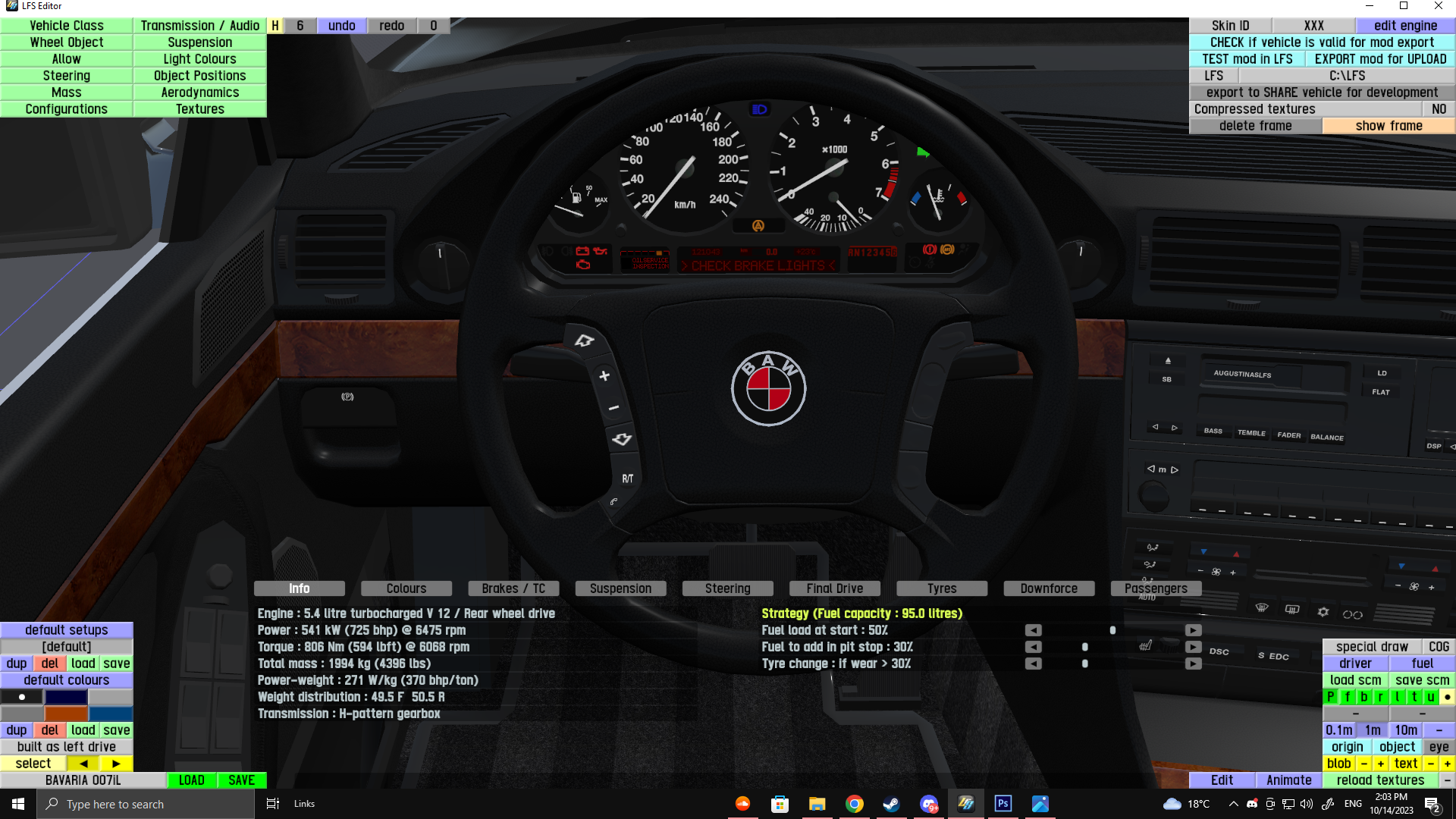Toggle the P view button
The height and width of the screenshot is (819, 1456).
coord(1331,697)
